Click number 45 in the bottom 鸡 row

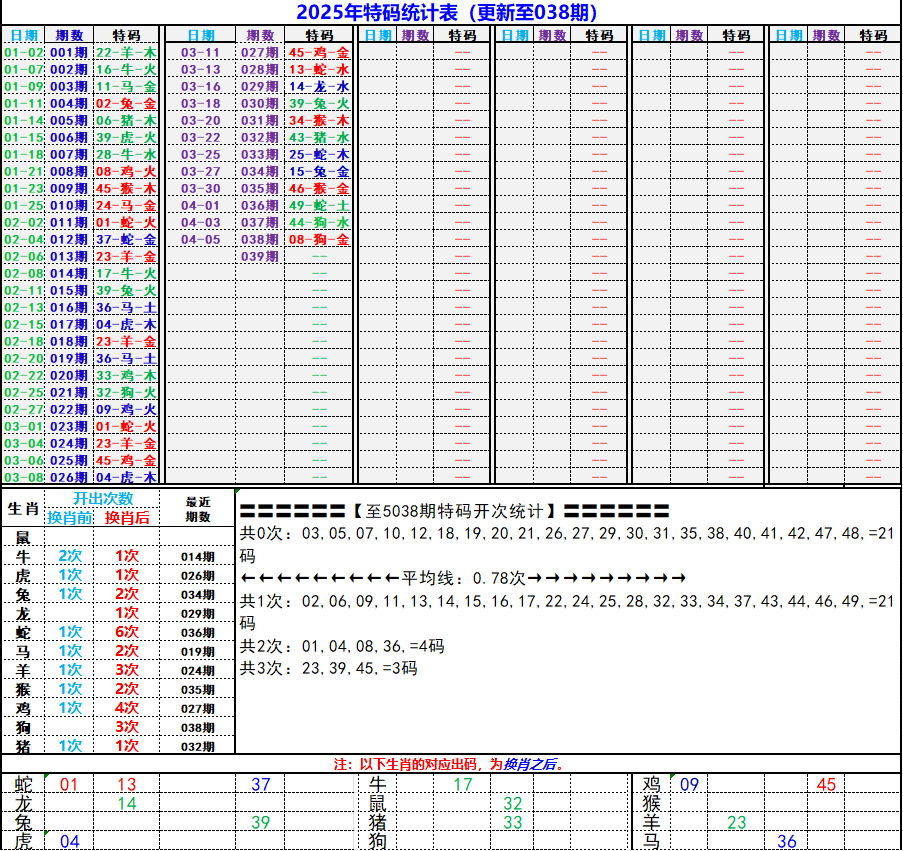click(x=826, y=785)
